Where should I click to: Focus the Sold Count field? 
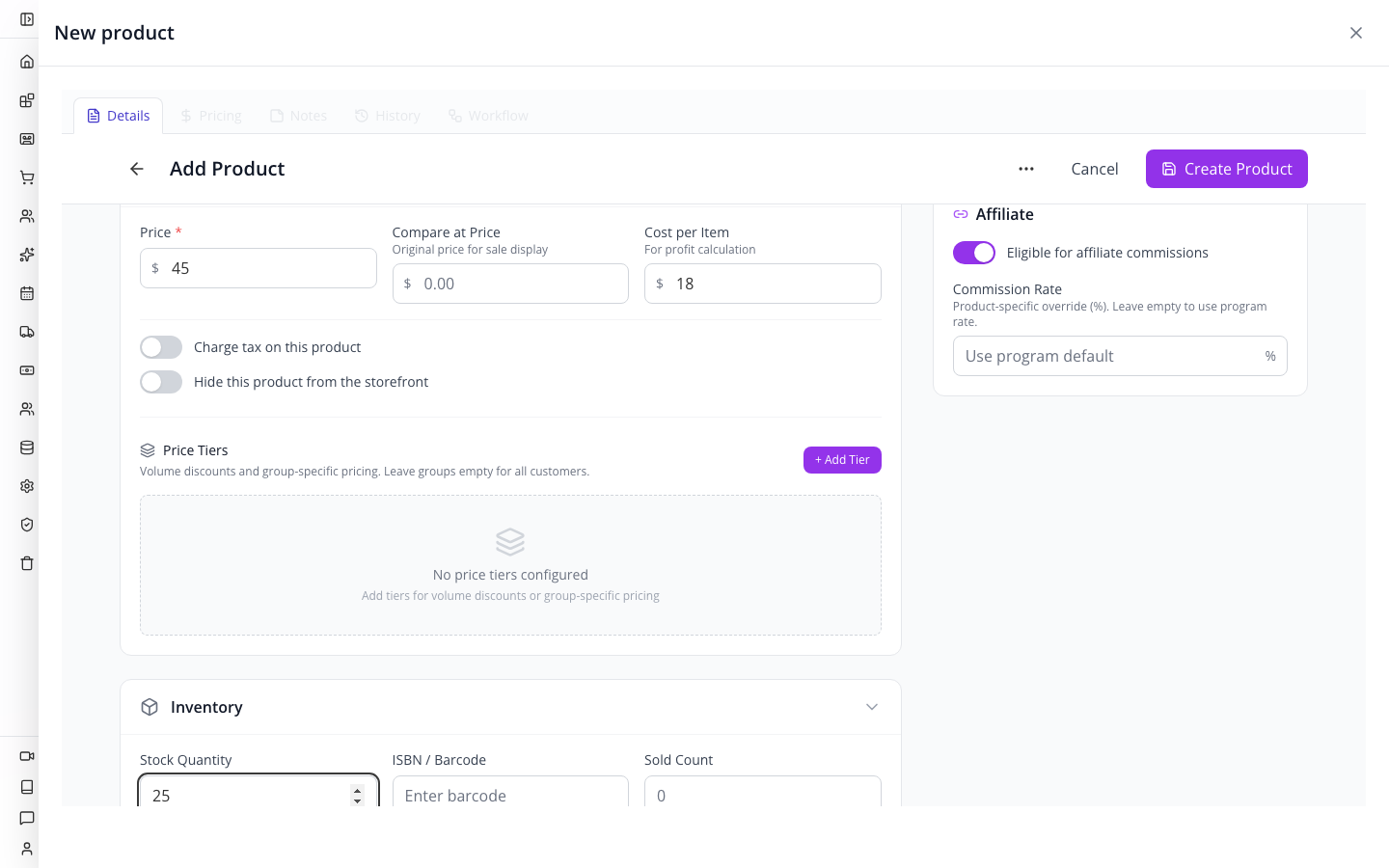pos(763,792)
